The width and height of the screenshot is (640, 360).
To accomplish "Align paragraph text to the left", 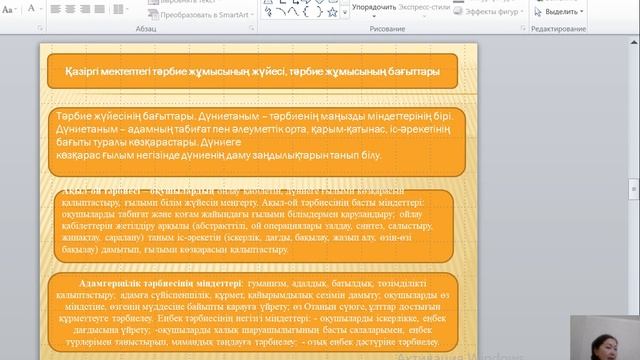I will 56,9.
